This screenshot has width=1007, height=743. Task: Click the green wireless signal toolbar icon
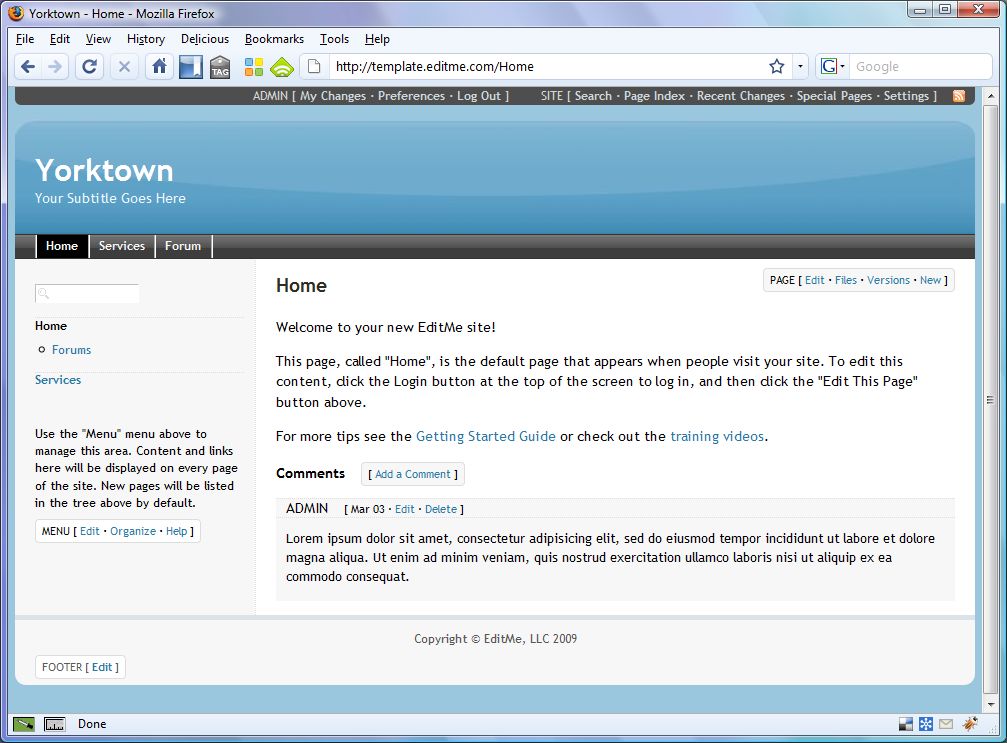282,67
